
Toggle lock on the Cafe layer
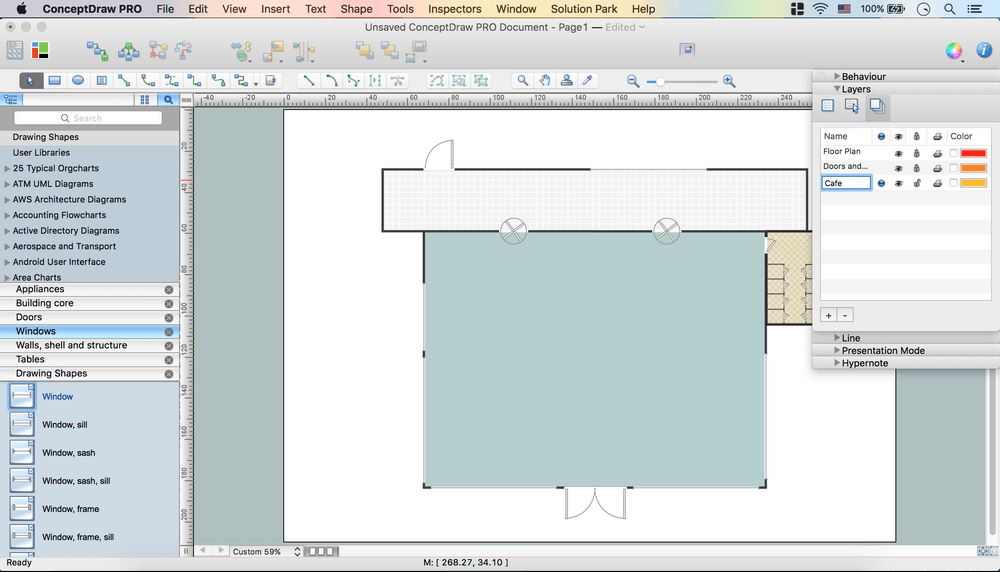(916, 184)
